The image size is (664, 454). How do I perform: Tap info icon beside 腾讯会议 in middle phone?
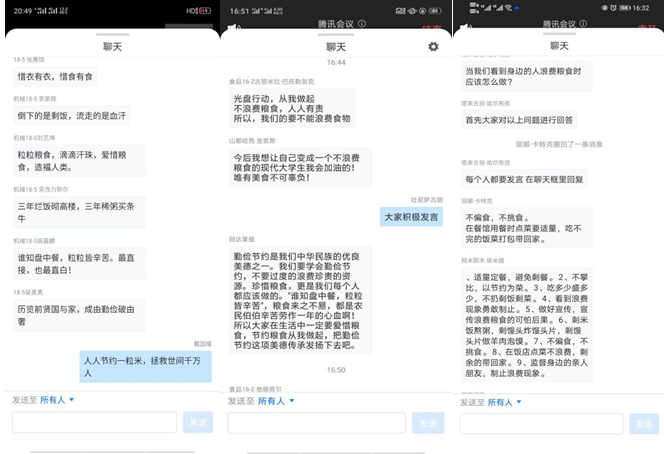360,24
